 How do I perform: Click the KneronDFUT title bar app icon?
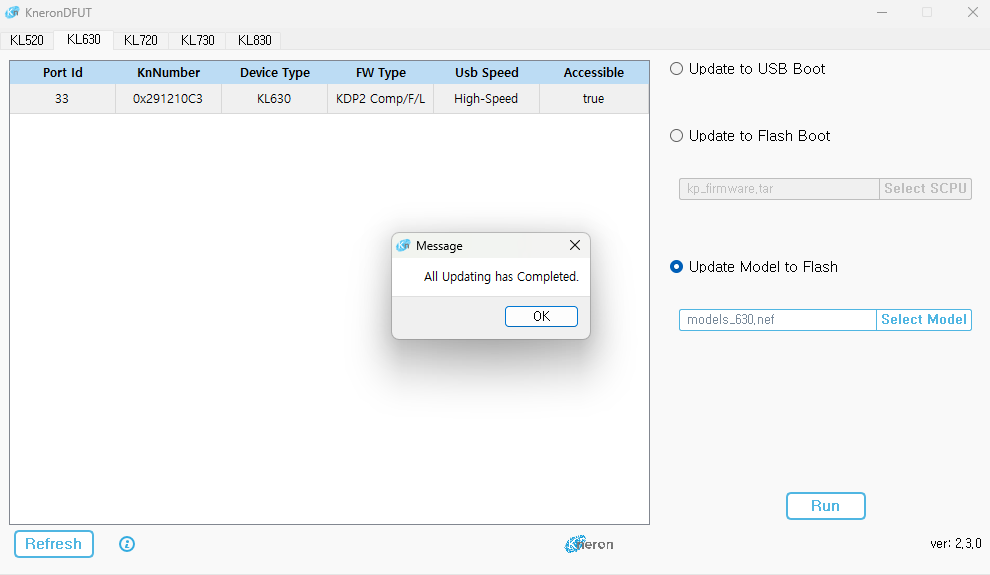tap(12, 12)
